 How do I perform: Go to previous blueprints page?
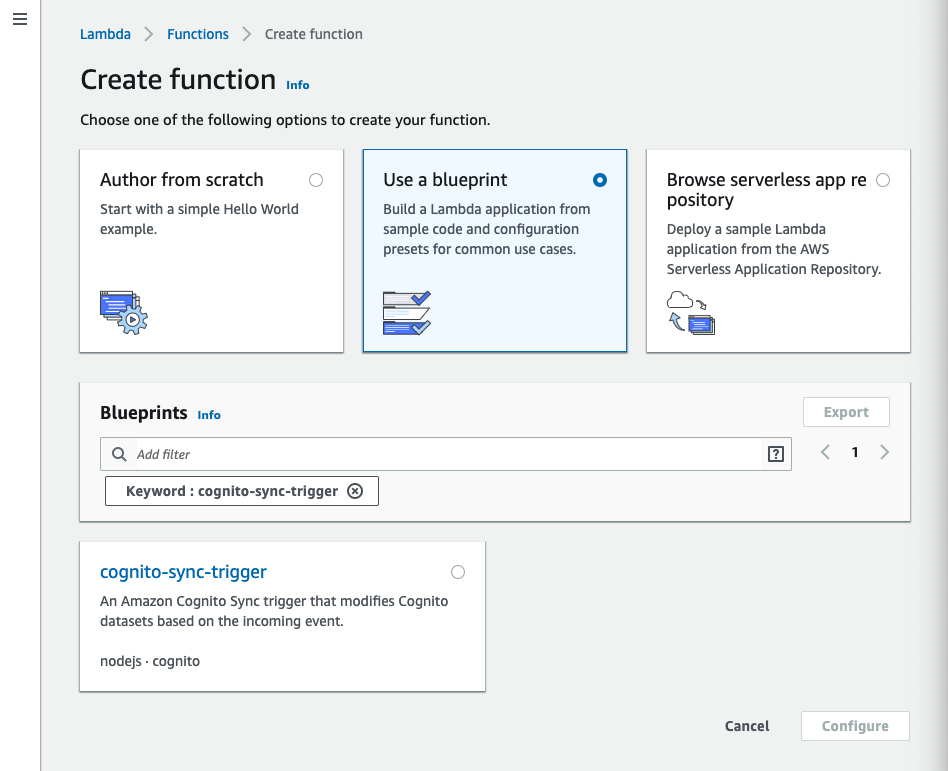click(825, 452)
